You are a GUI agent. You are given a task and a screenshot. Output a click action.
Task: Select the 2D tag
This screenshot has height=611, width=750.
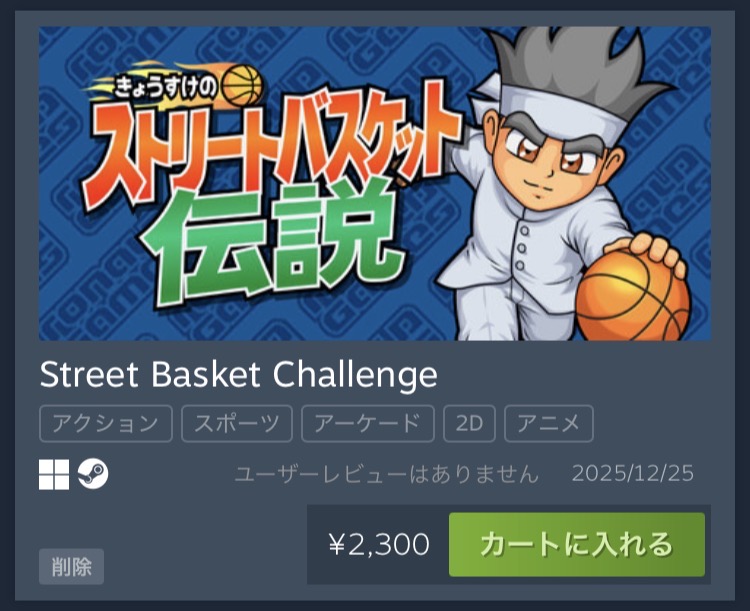469,423
